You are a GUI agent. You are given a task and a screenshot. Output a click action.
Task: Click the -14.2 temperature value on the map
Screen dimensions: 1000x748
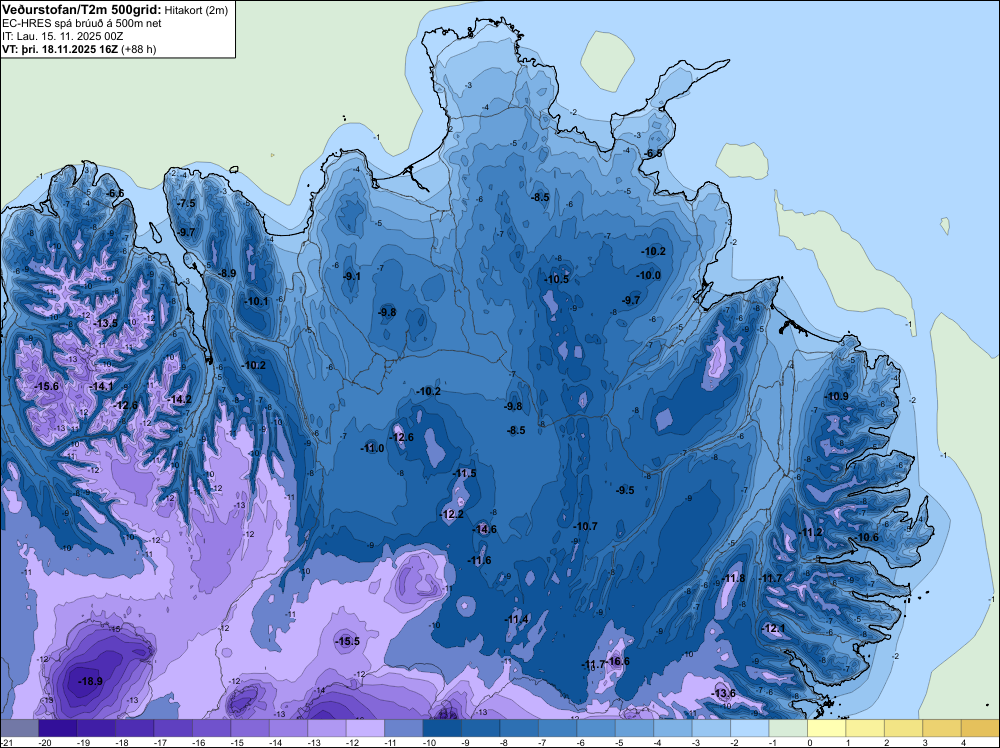[179, 399]
